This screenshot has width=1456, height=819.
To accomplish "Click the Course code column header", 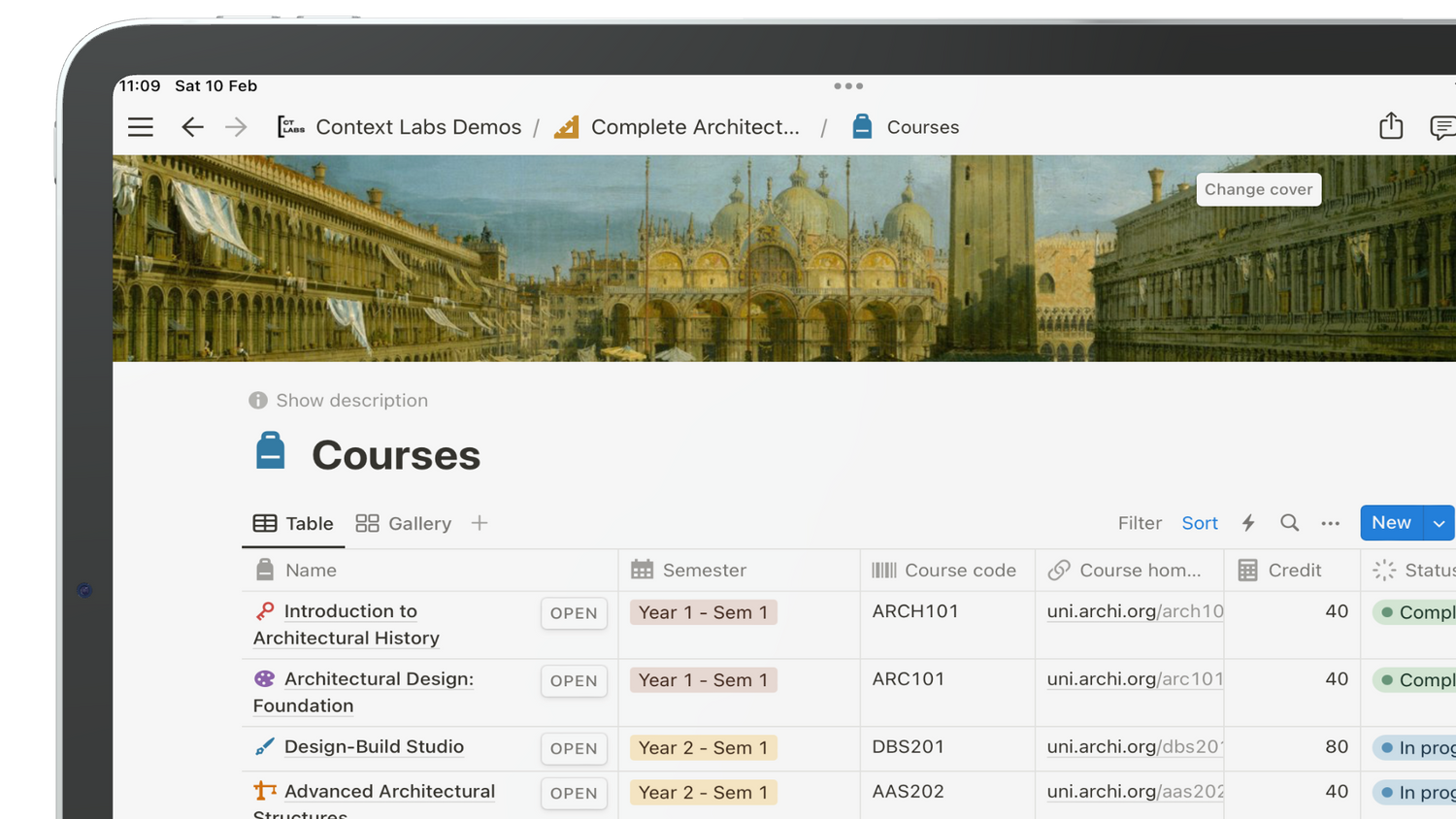I will 947,571.
